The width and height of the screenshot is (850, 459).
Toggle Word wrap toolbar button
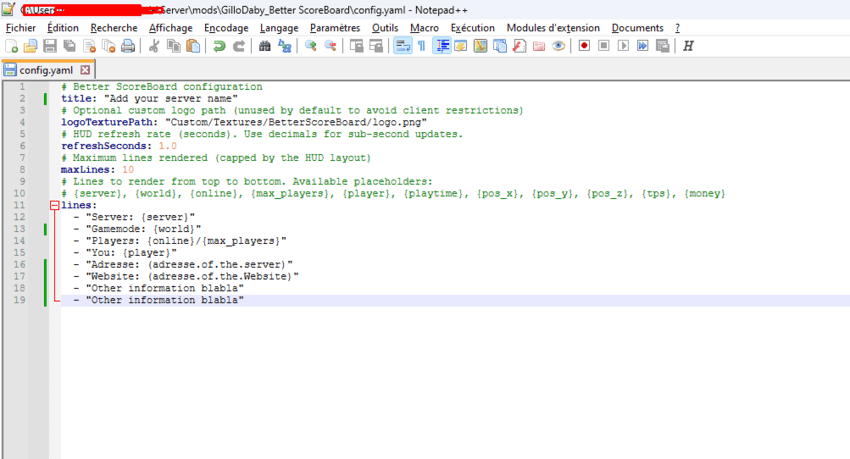click(401, 46)
